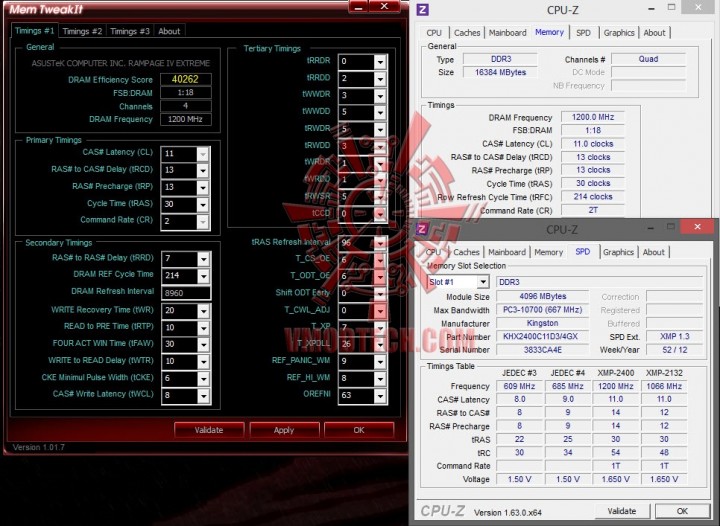Select the Timings #1 tab
720x526 pixels.
[x=34, y=31]
